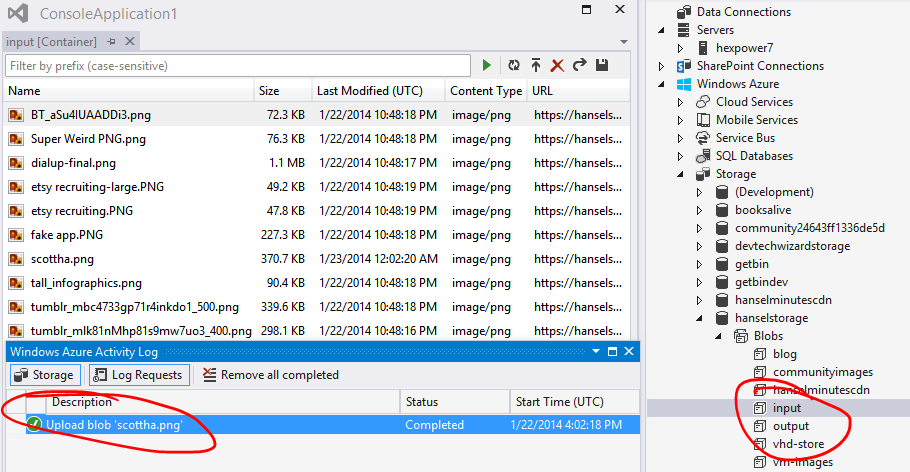Expand the Mobile Services node

681,120
